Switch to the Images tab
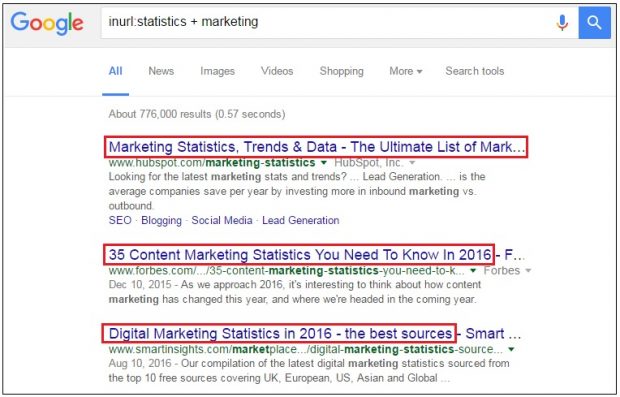 tap(217, 71)
